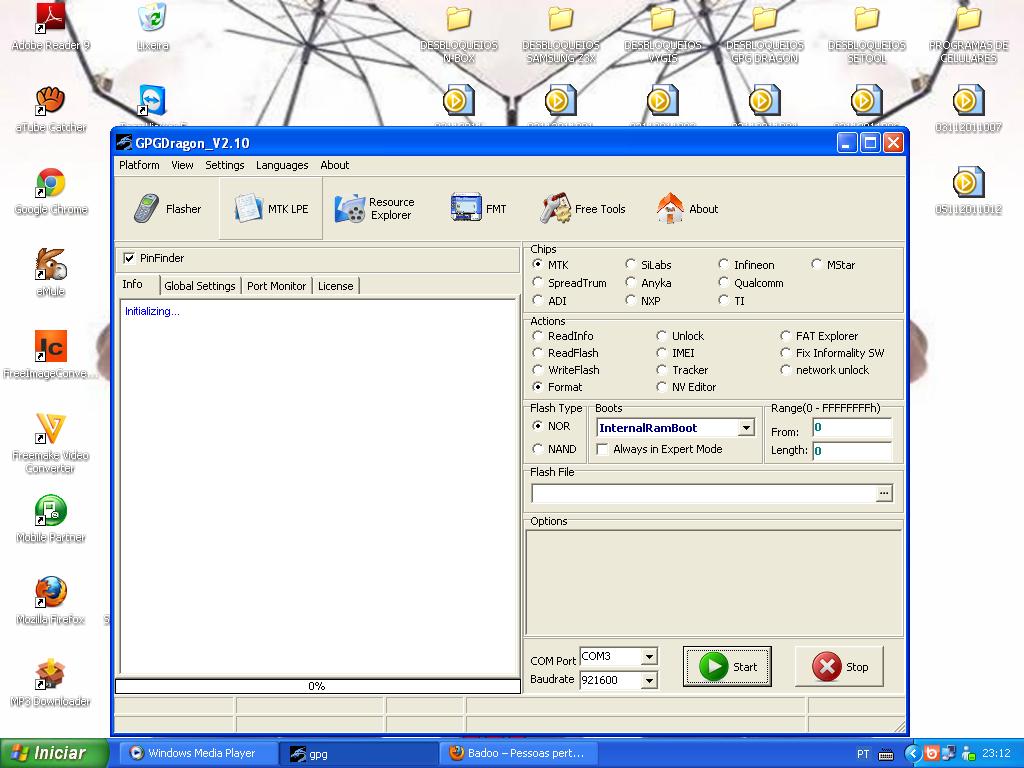Uncheck the PinFinder checkbox
Screen dimensions: 1024x768
click(129, 258)
